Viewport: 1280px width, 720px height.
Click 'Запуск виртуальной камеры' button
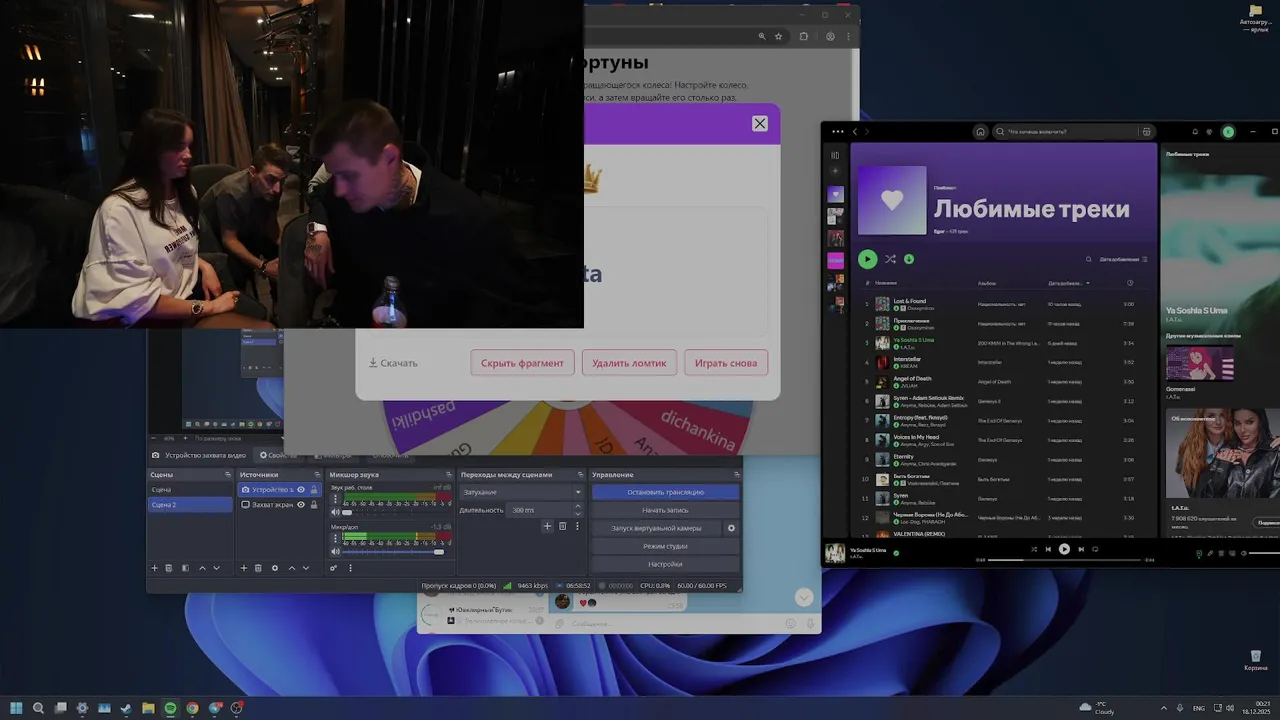coord(657,528)
